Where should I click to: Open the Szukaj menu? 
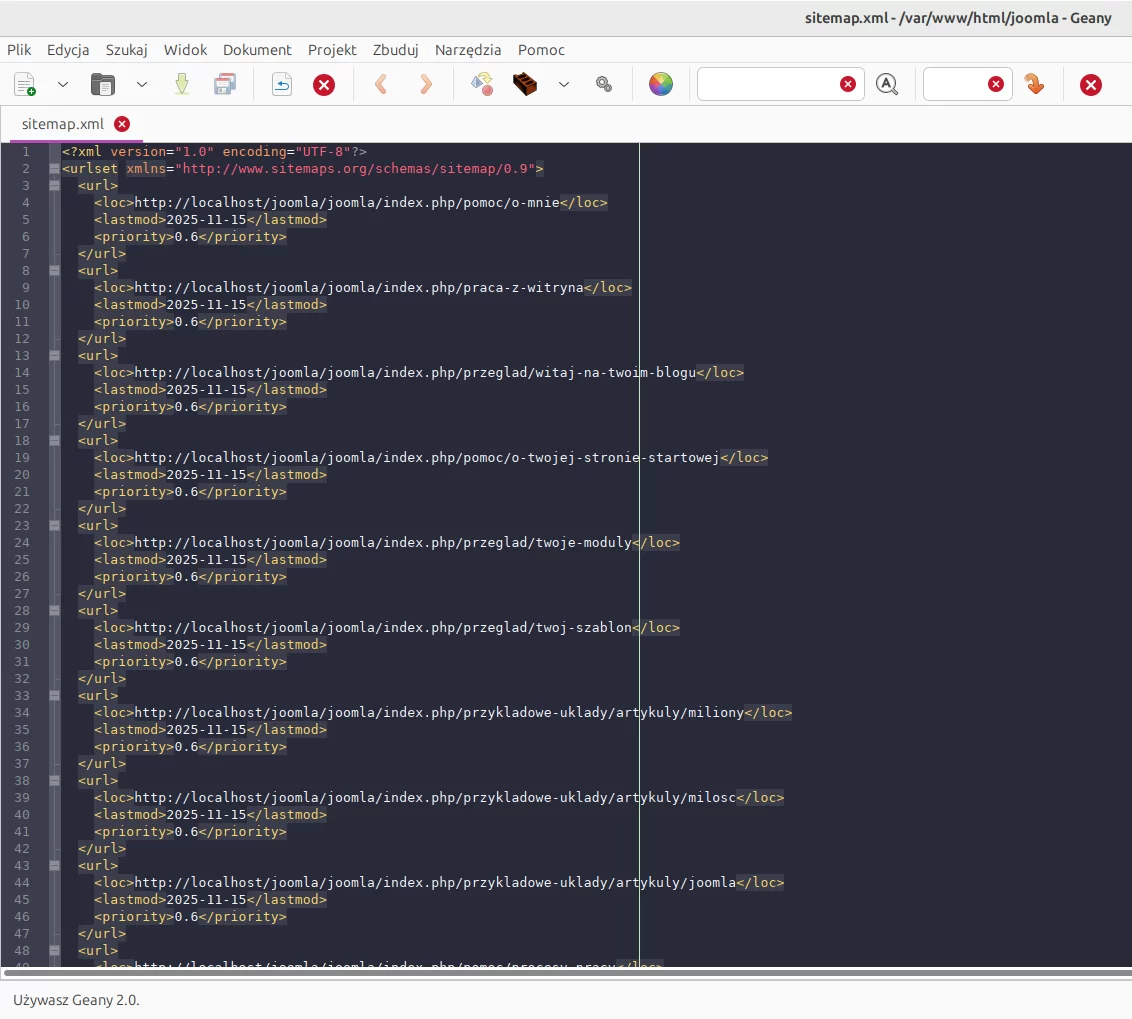point(126,50)
